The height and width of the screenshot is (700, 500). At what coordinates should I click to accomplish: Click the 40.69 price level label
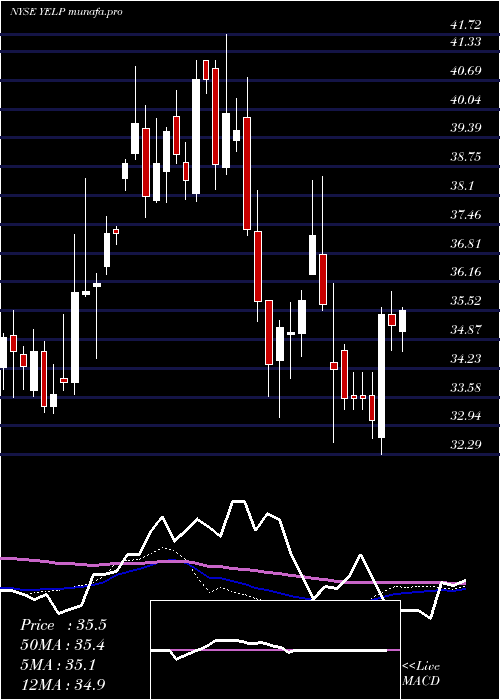[466, 71]
